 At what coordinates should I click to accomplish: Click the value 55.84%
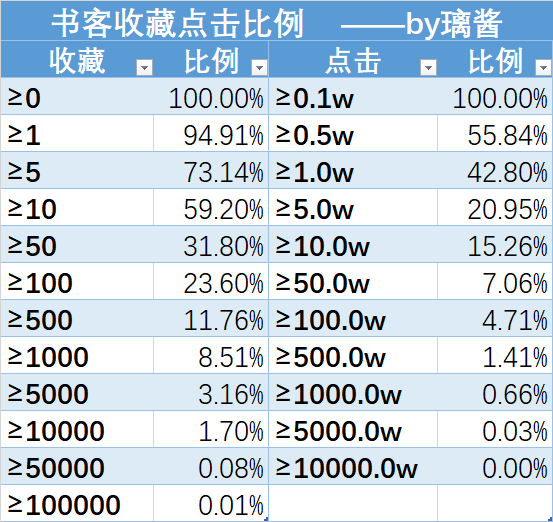coord(508,136)
